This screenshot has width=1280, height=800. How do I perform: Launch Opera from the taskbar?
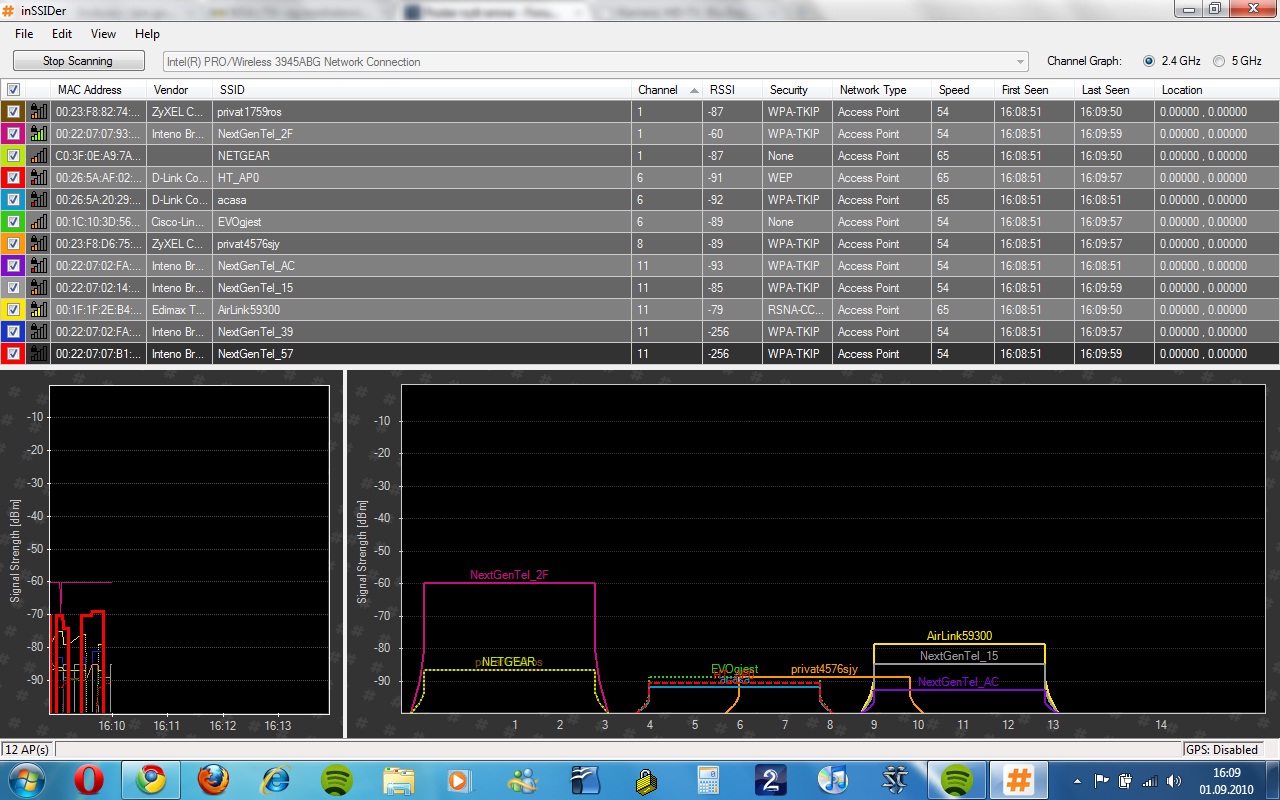(x=91, y=780)
